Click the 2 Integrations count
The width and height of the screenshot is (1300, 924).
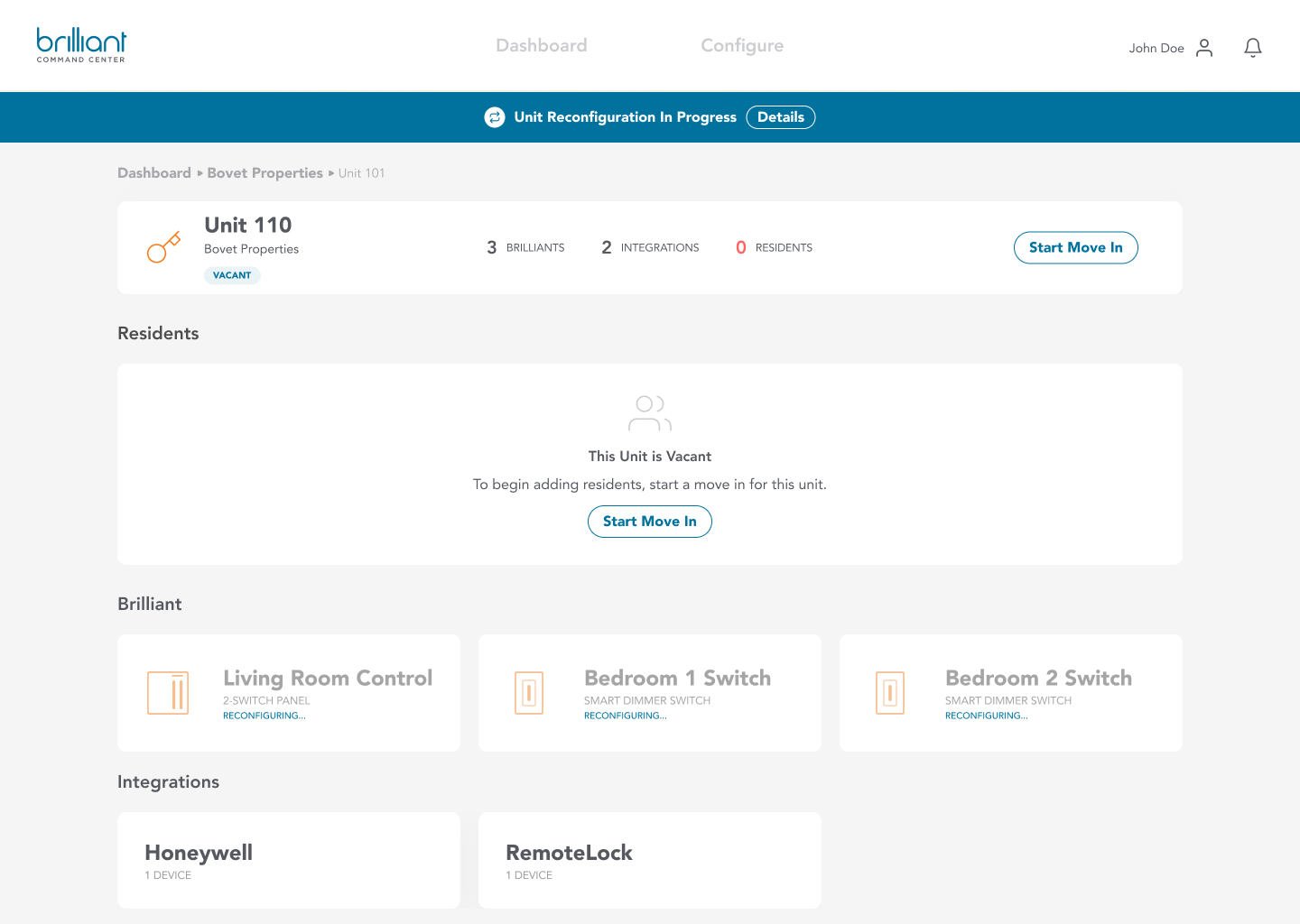point(650,247)
